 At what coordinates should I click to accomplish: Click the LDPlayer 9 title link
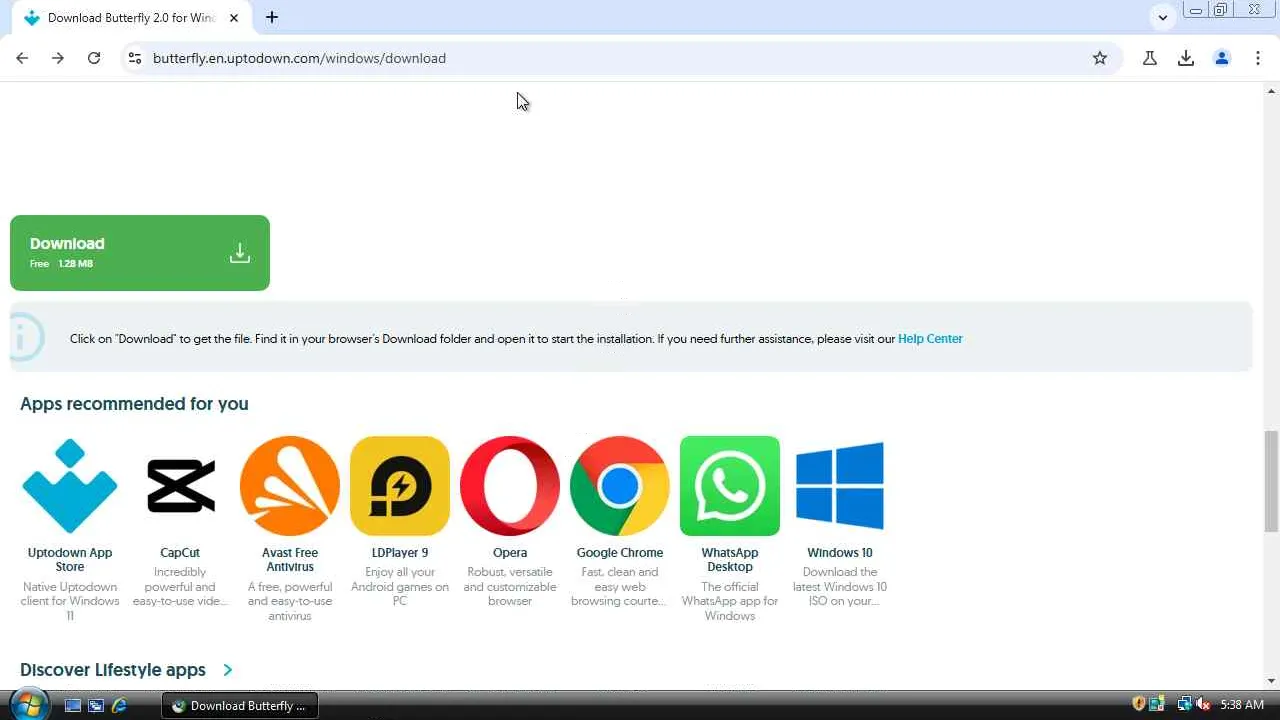pyautogui.click(x=400, y=553)
